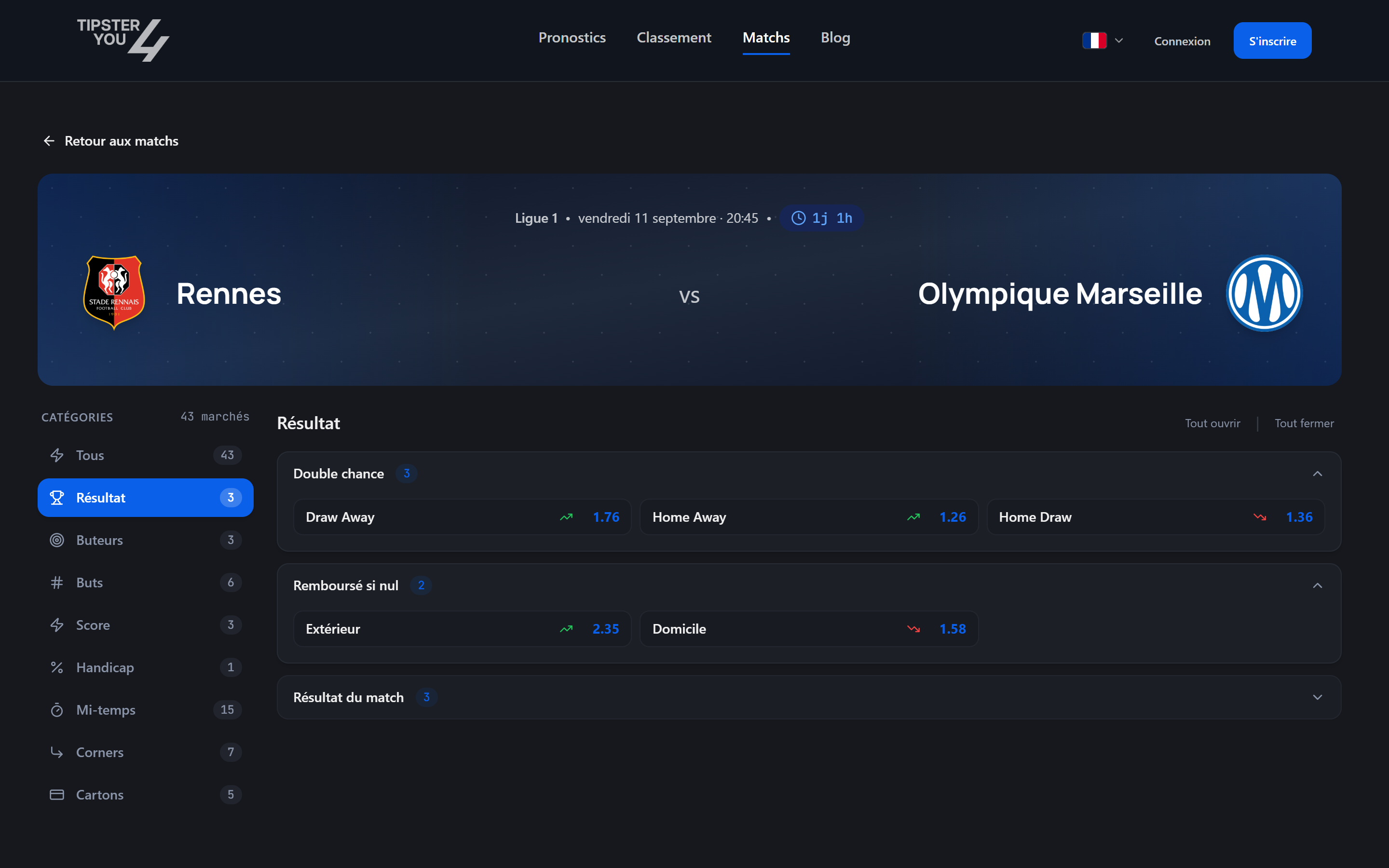Pick the Draw Away 1.76 odds

point(462,517)
